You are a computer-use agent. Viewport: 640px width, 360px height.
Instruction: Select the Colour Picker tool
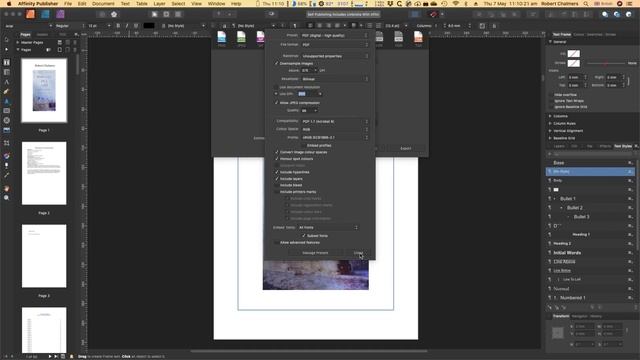coord(7,175)
